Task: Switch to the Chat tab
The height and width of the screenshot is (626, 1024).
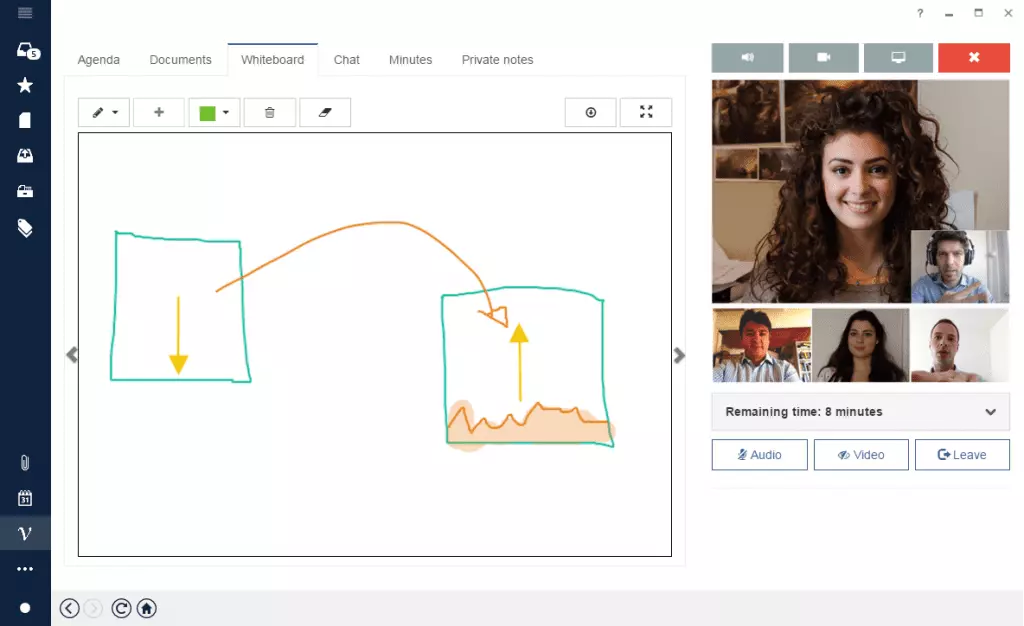Action: [x=347, y=60]
